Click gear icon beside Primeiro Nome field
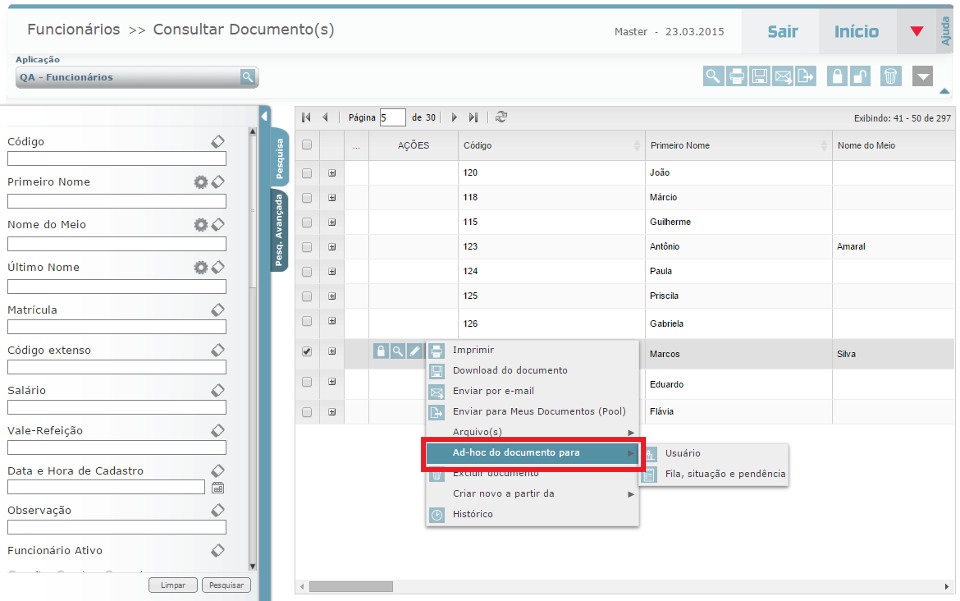960x601 pixels. pos(200,182)
